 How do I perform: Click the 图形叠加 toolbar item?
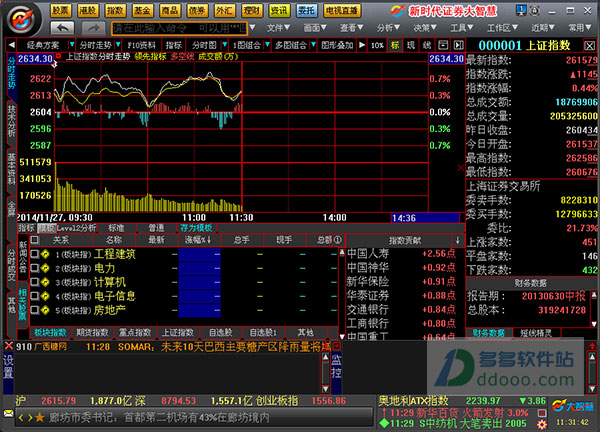[337, 45]
